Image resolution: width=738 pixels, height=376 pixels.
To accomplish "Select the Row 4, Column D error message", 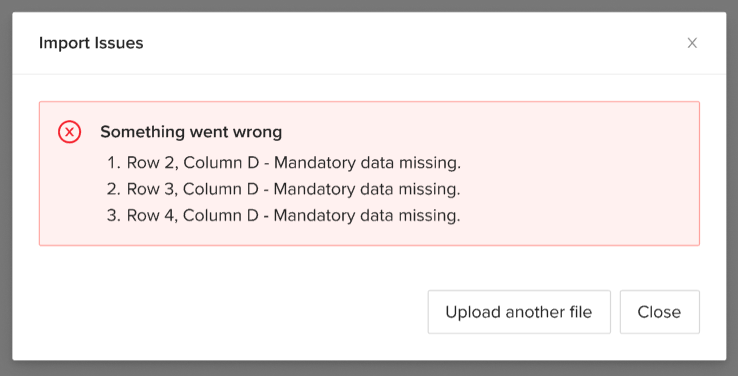I will [294, 216].
